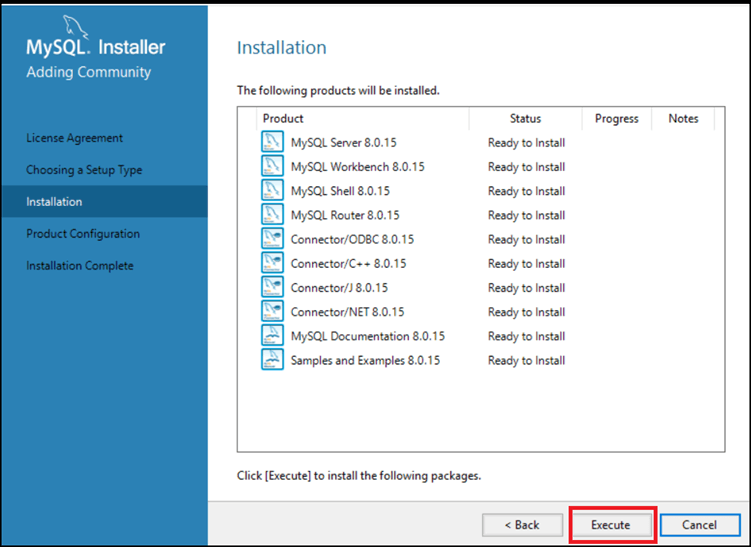This screenshot has width=751, height=547.
Task: Click the MySQL Server 8.0.15 product icon
Action: [x=271, y=142]
